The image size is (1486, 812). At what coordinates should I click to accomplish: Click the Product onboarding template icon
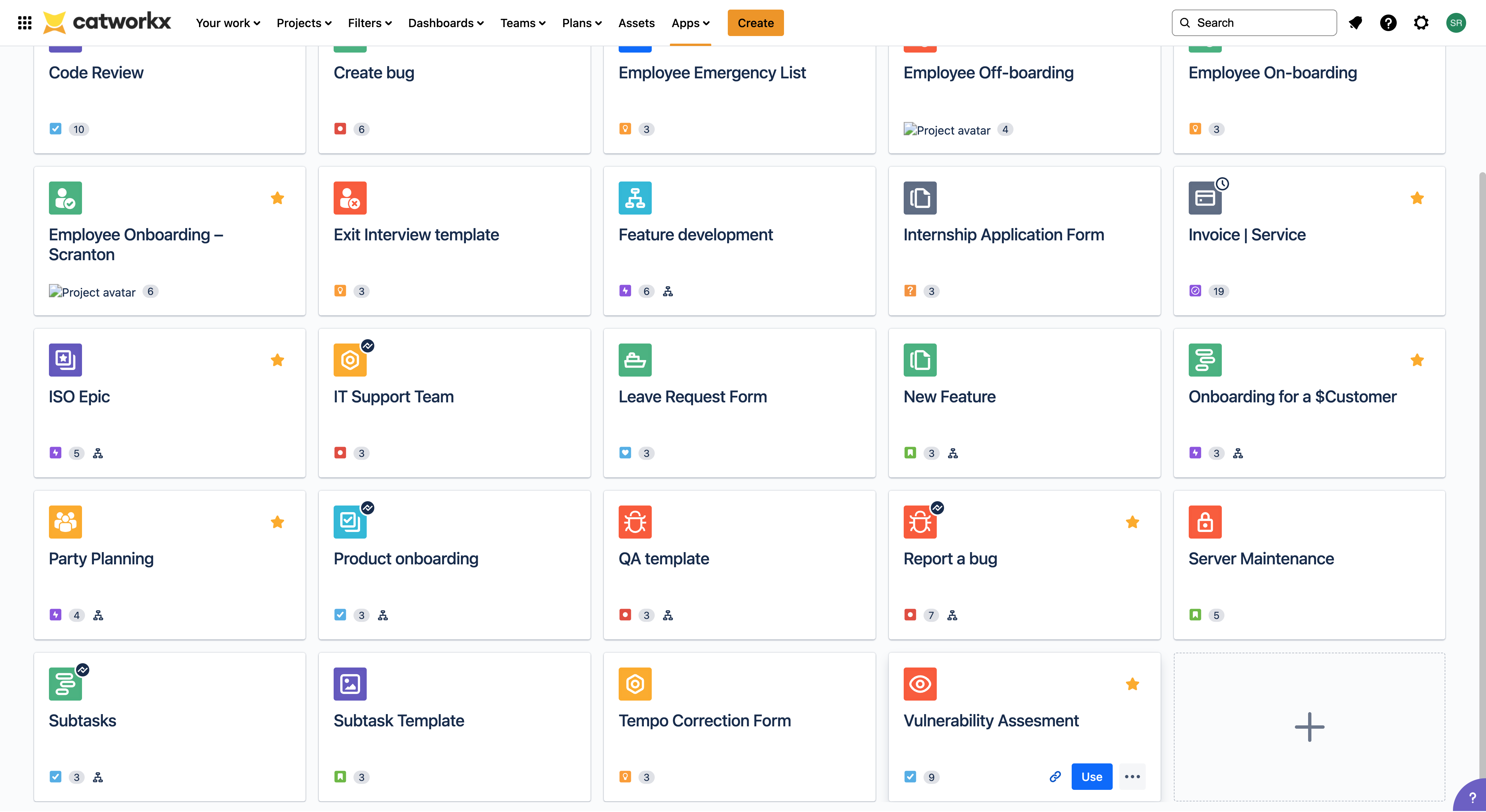[x=350, y=522]
